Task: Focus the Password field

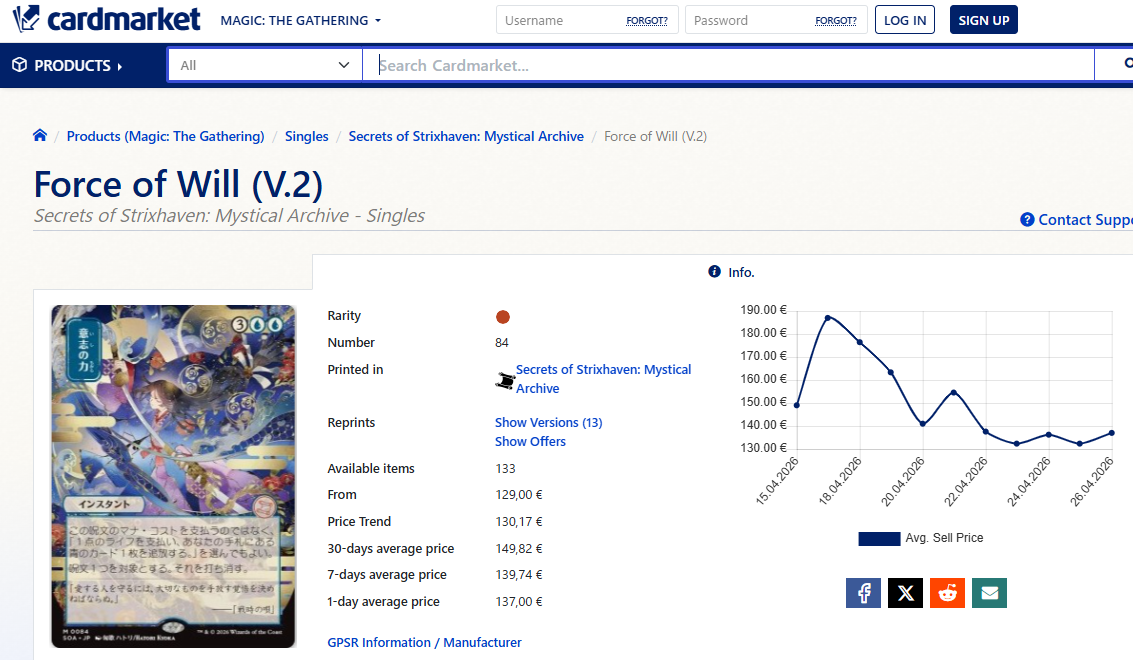Action: [776, 20]
